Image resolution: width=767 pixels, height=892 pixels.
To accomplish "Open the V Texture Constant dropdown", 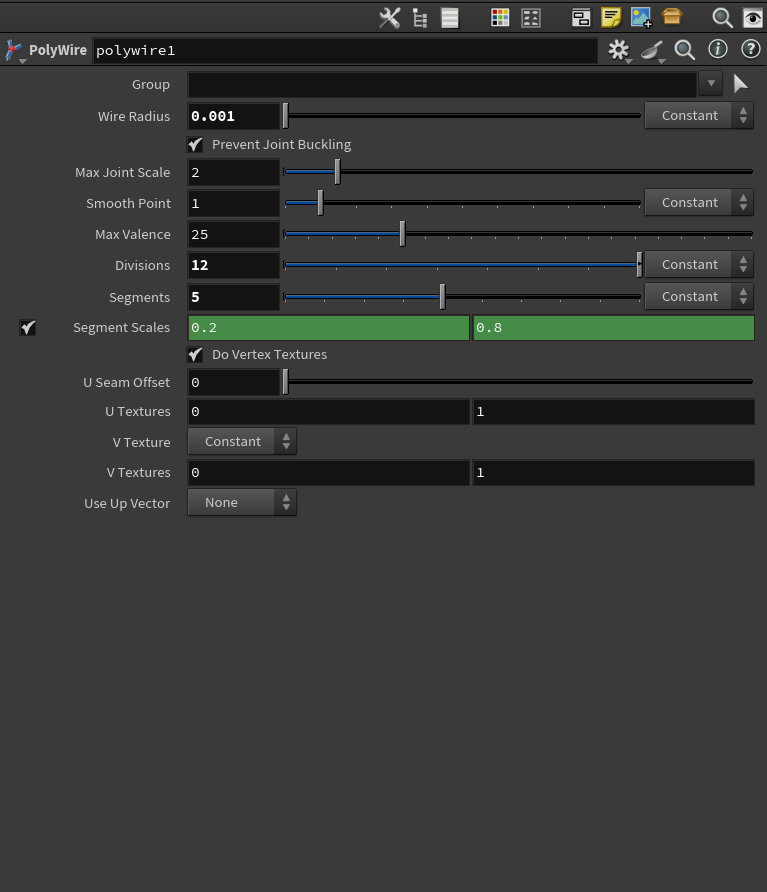I will (242, 442).
